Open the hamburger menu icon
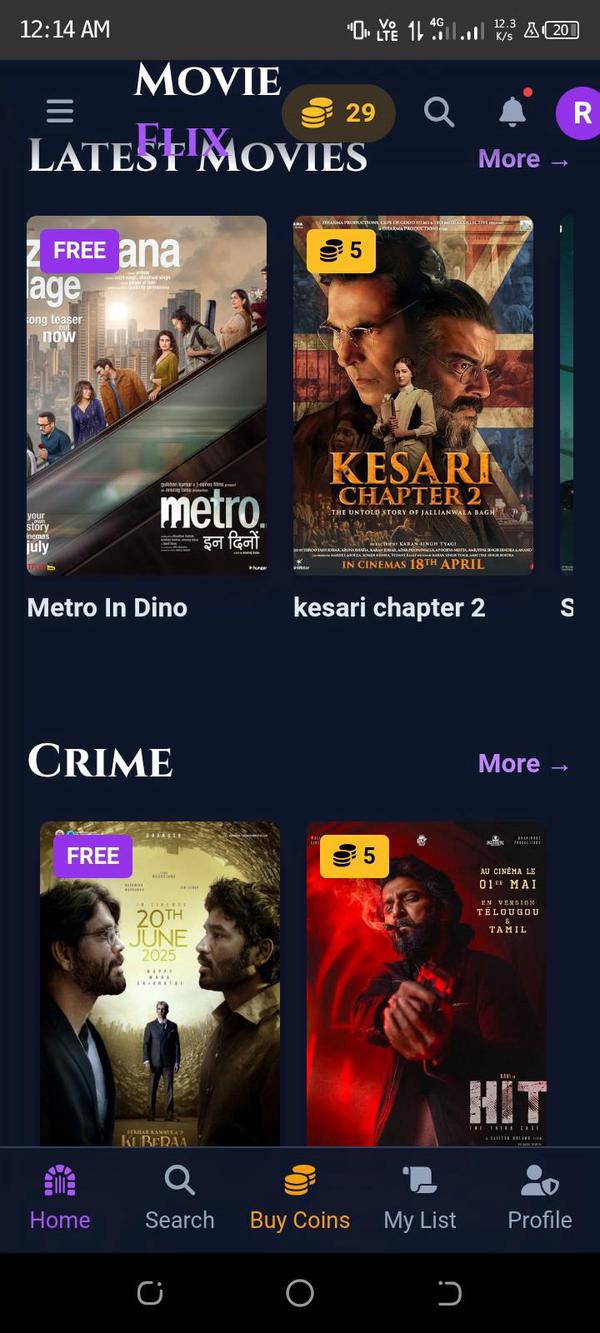 coord(60,111)
